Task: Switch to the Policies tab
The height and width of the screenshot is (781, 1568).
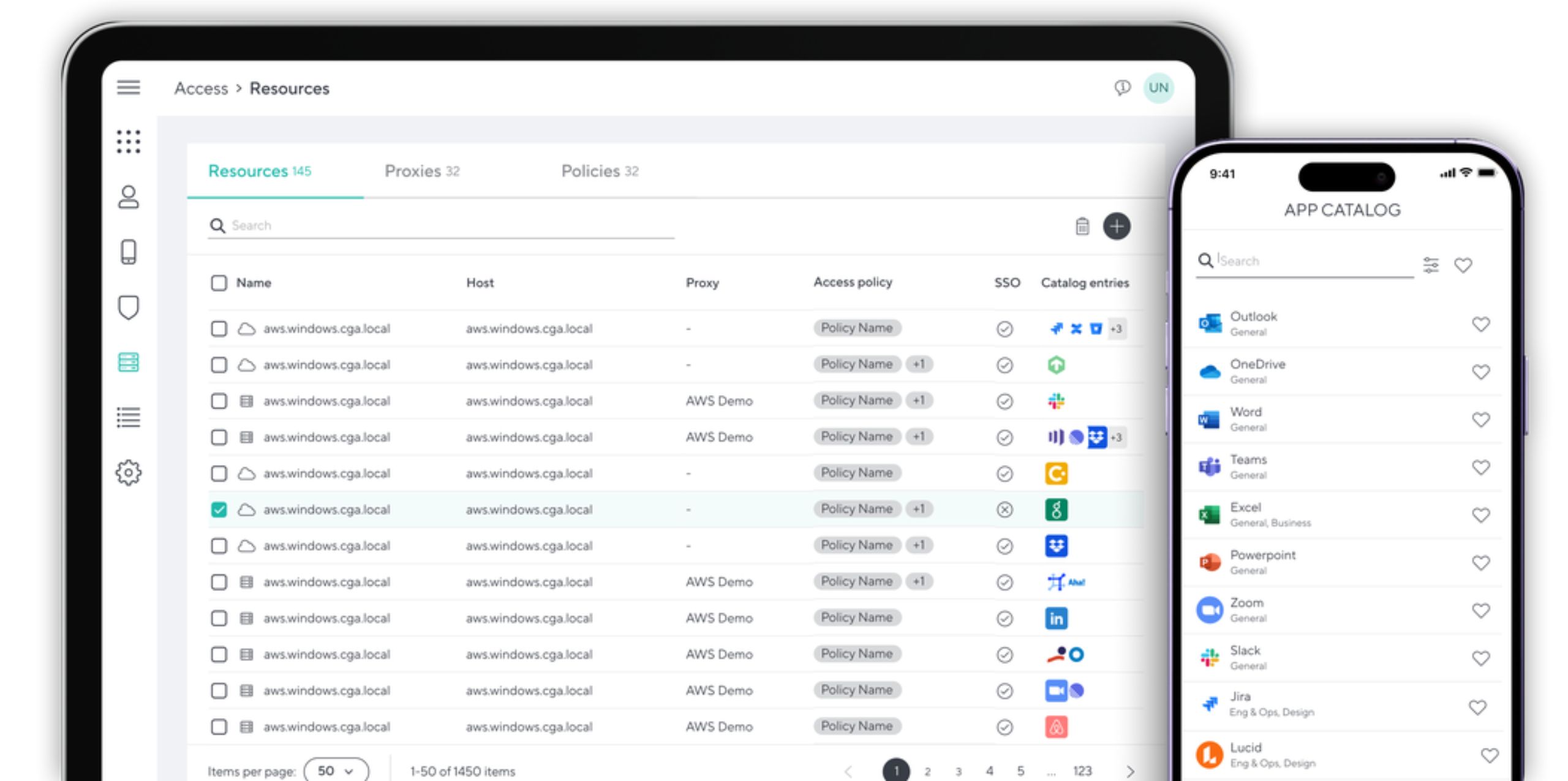Action: point(599,171)
